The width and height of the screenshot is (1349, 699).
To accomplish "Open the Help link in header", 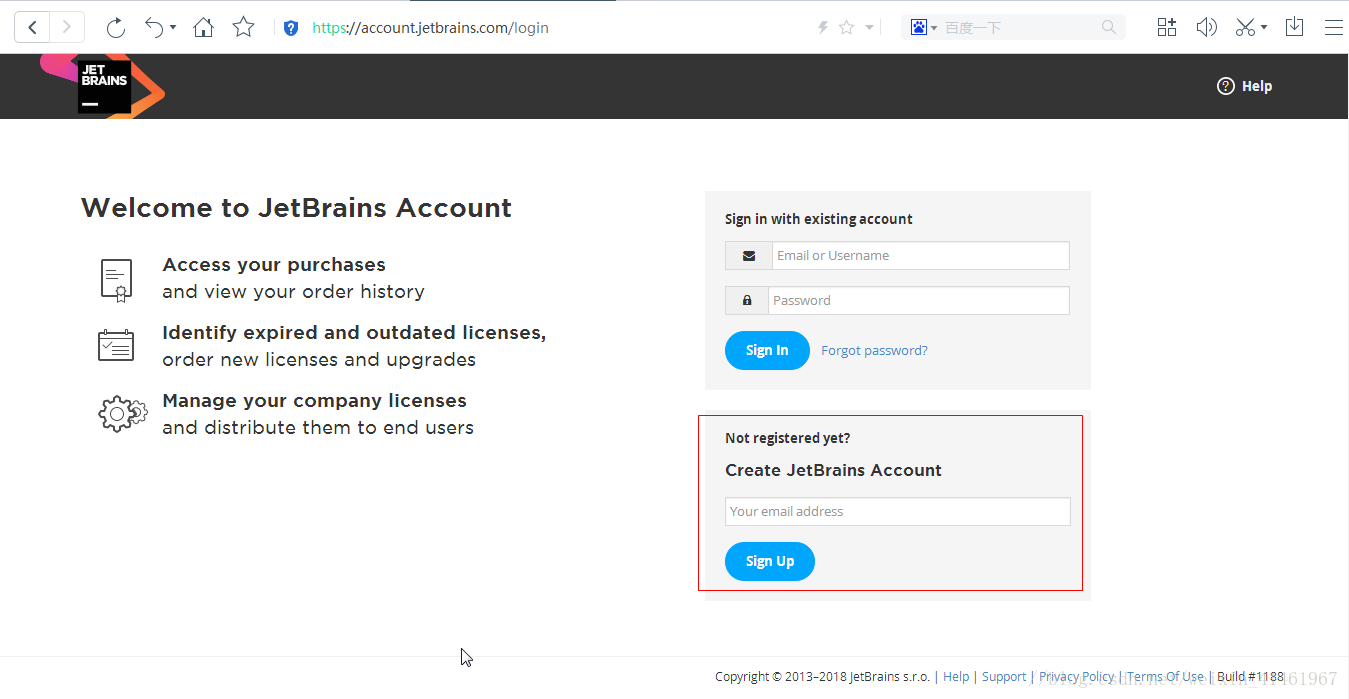I will [1244, 86].
